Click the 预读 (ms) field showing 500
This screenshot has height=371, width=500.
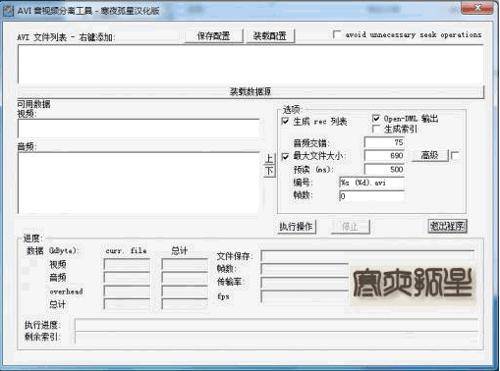384,169
